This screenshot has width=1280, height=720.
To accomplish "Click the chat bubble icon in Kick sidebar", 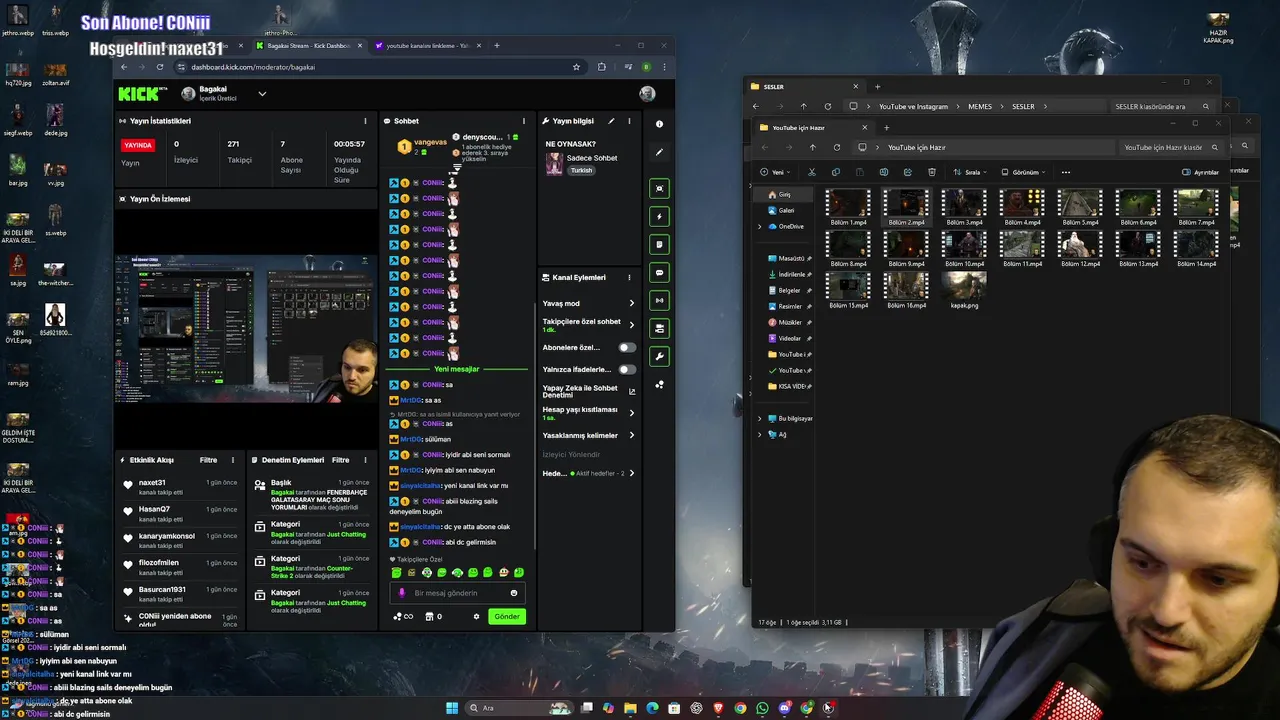I will [659, 272].
